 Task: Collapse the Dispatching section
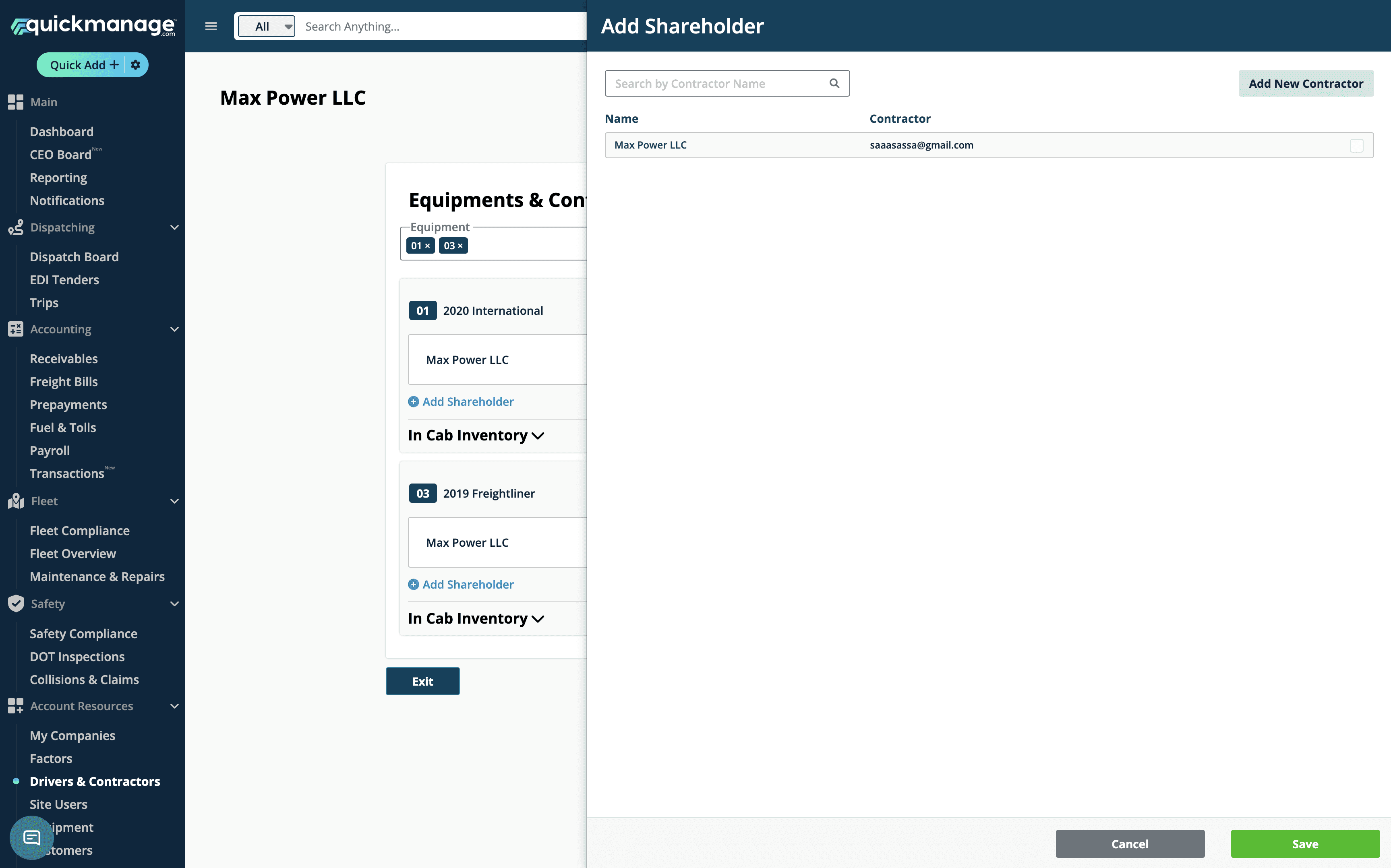pyautogui.click(x=174, y=227)
